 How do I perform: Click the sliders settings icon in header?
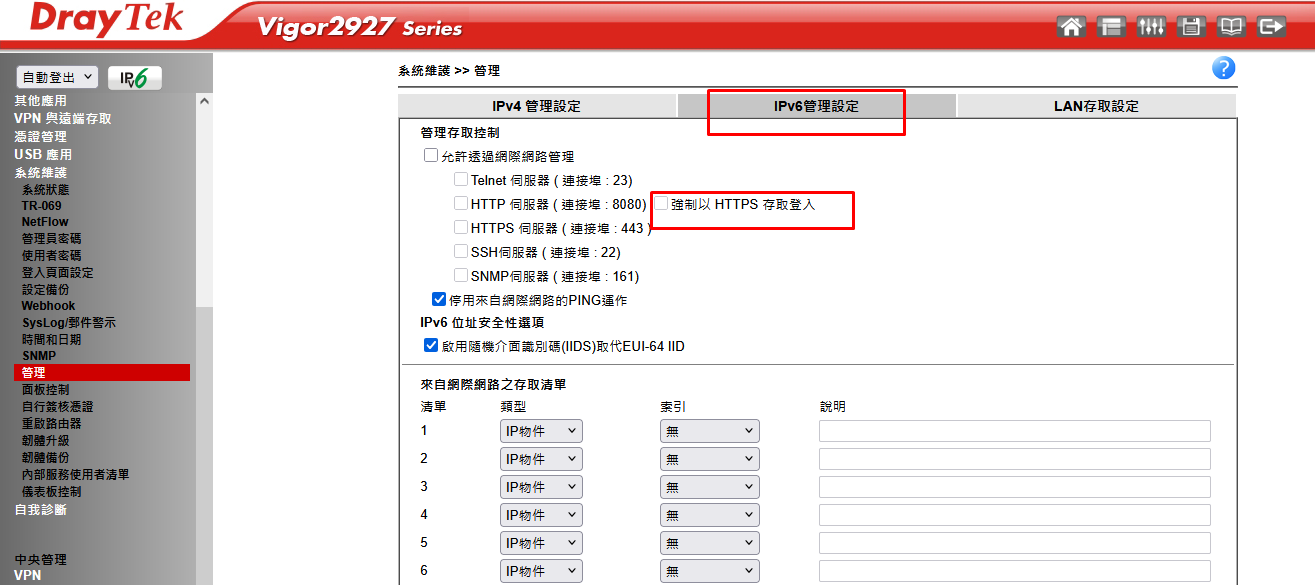1151,27
